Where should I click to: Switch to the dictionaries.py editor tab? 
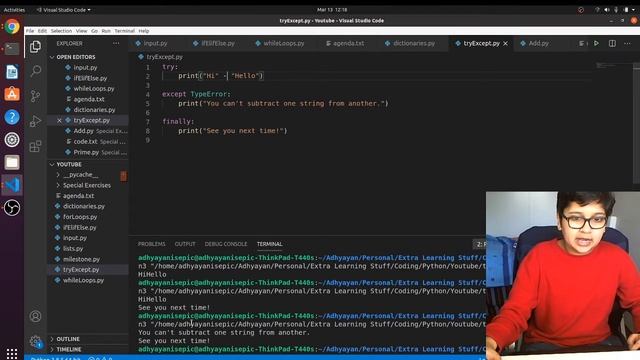(x=414, y=43)
